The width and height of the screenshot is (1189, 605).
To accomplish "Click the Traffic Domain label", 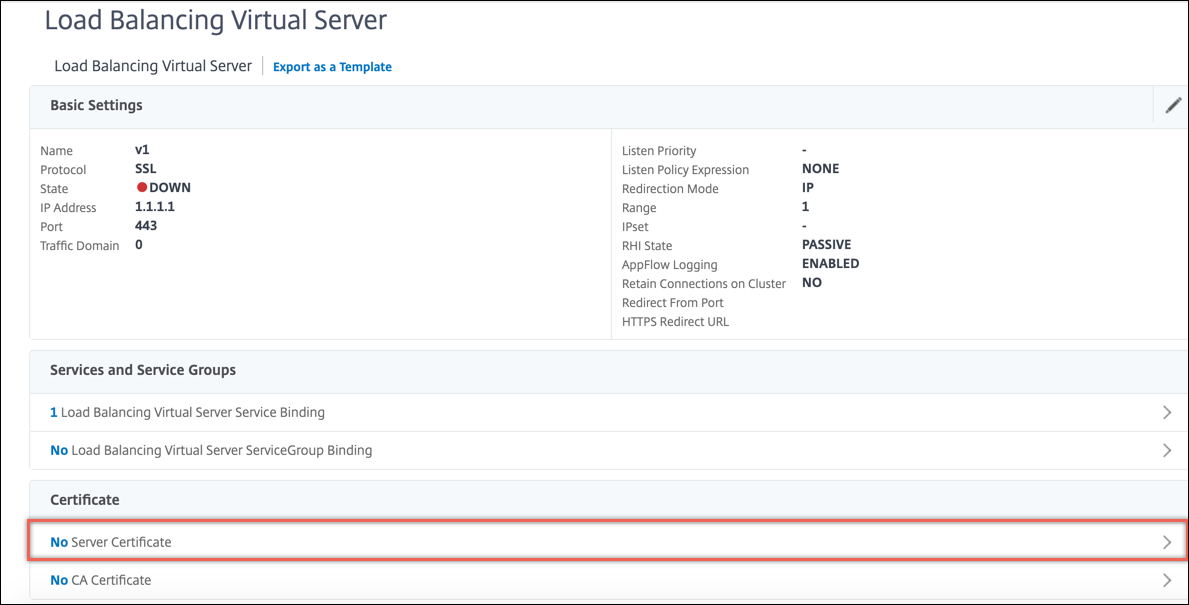I will pos(80,246).
